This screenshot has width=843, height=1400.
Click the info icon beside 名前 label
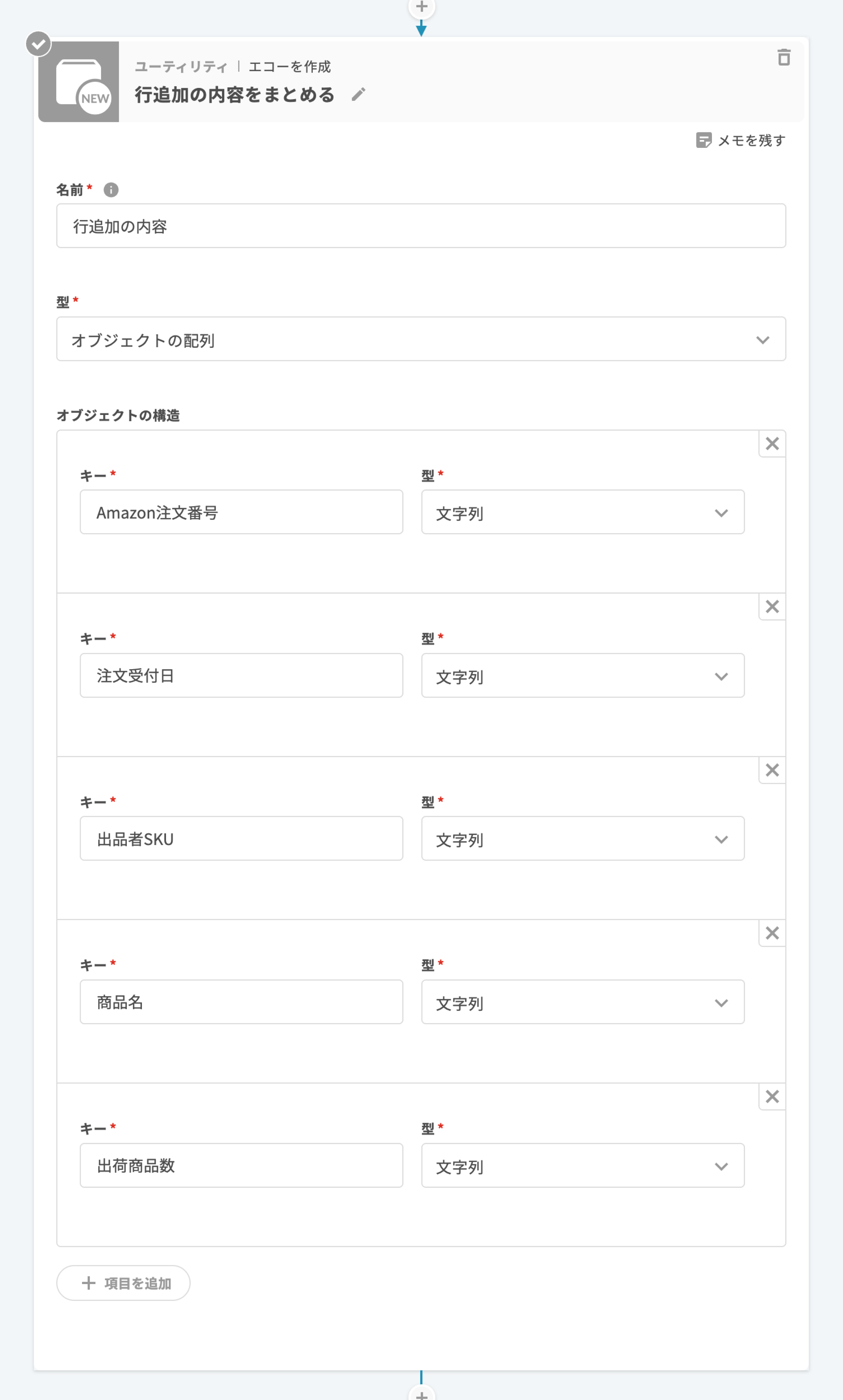[x=111, y=190]
